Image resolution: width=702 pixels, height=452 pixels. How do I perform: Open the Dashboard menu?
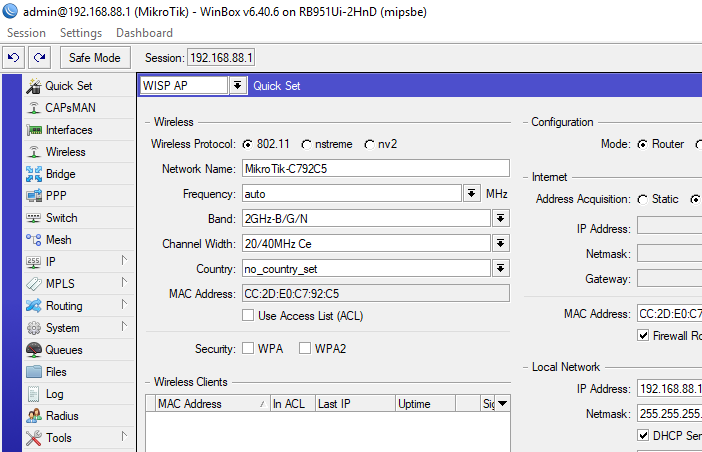point(144,33)
